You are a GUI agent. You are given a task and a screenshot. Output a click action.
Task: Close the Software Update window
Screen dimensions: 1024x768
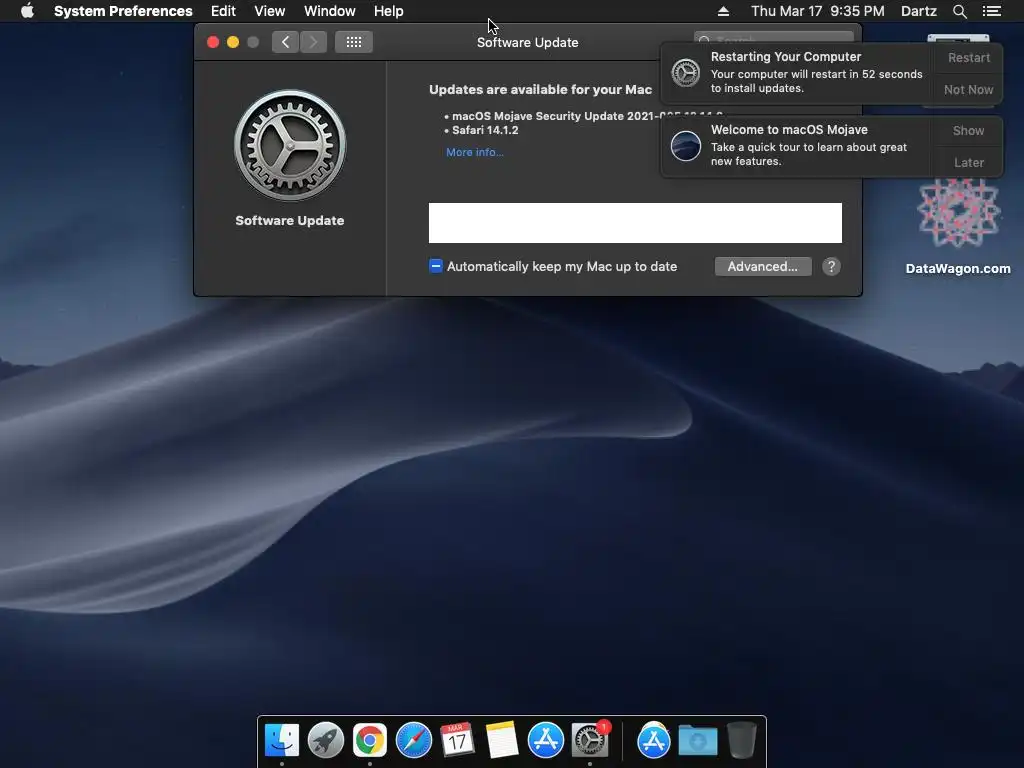click(x=213, y=42)
